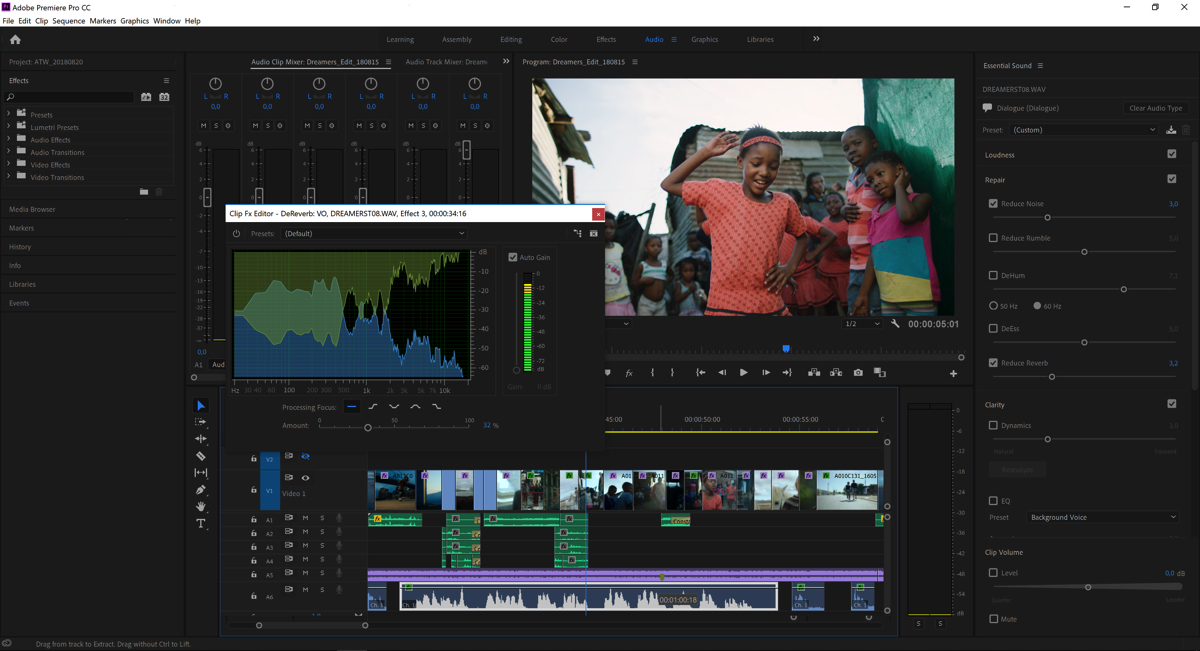
Task: Click the Effects panel search field
Action: click(x=72, y=97)
